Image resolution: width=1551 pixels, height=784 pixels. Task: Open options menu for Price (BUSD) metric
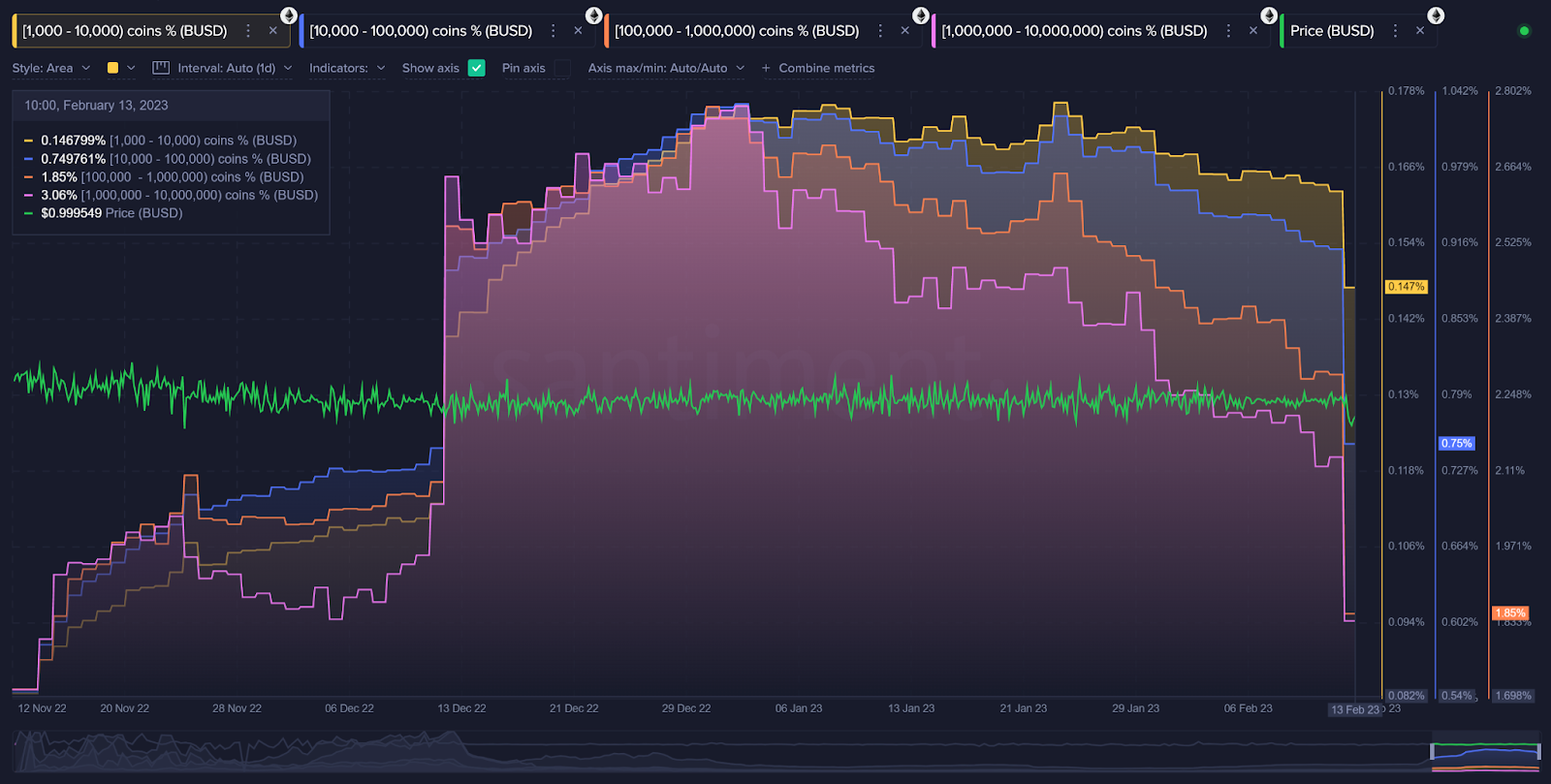tap(1395, 31)
